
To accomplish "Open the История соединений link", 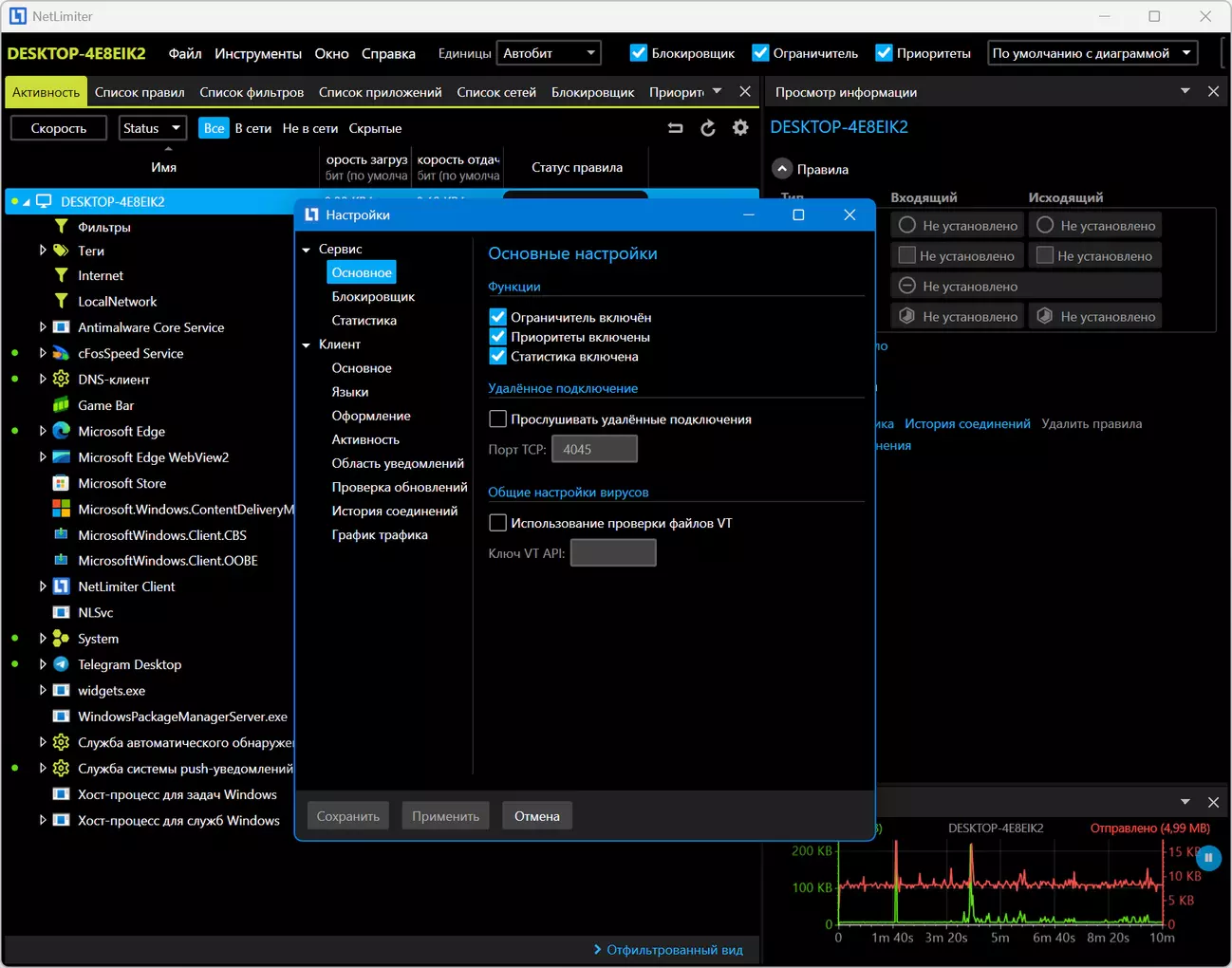I will [x=967, y=423].
